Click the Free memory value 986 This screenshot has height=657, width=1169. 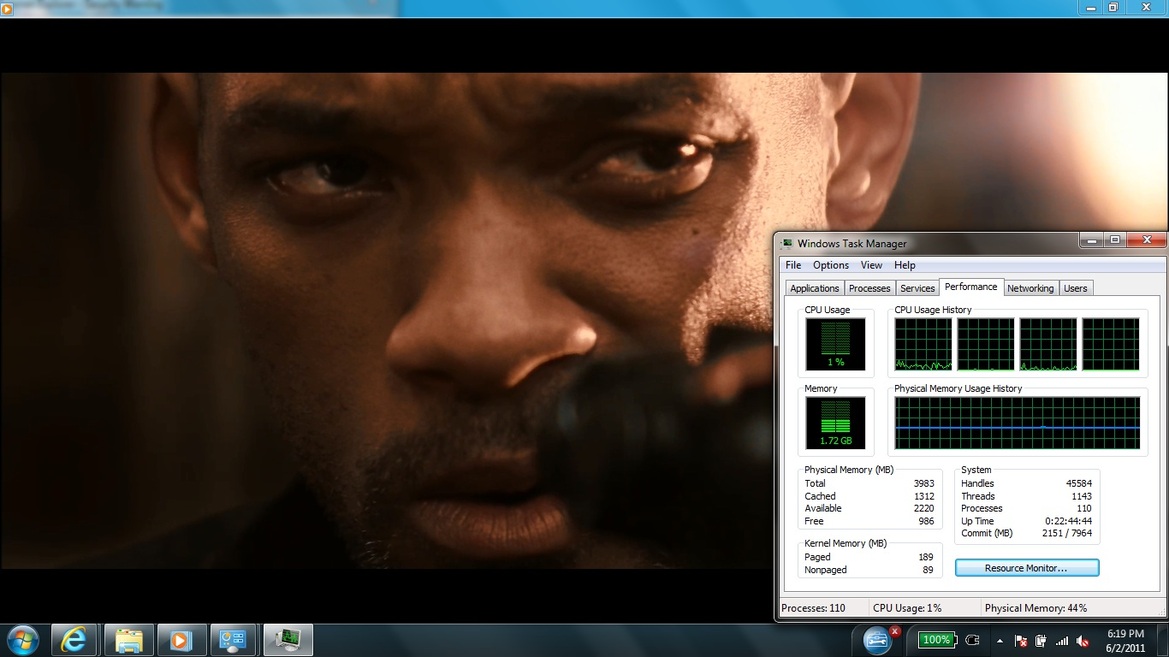[x=926, y=521]
